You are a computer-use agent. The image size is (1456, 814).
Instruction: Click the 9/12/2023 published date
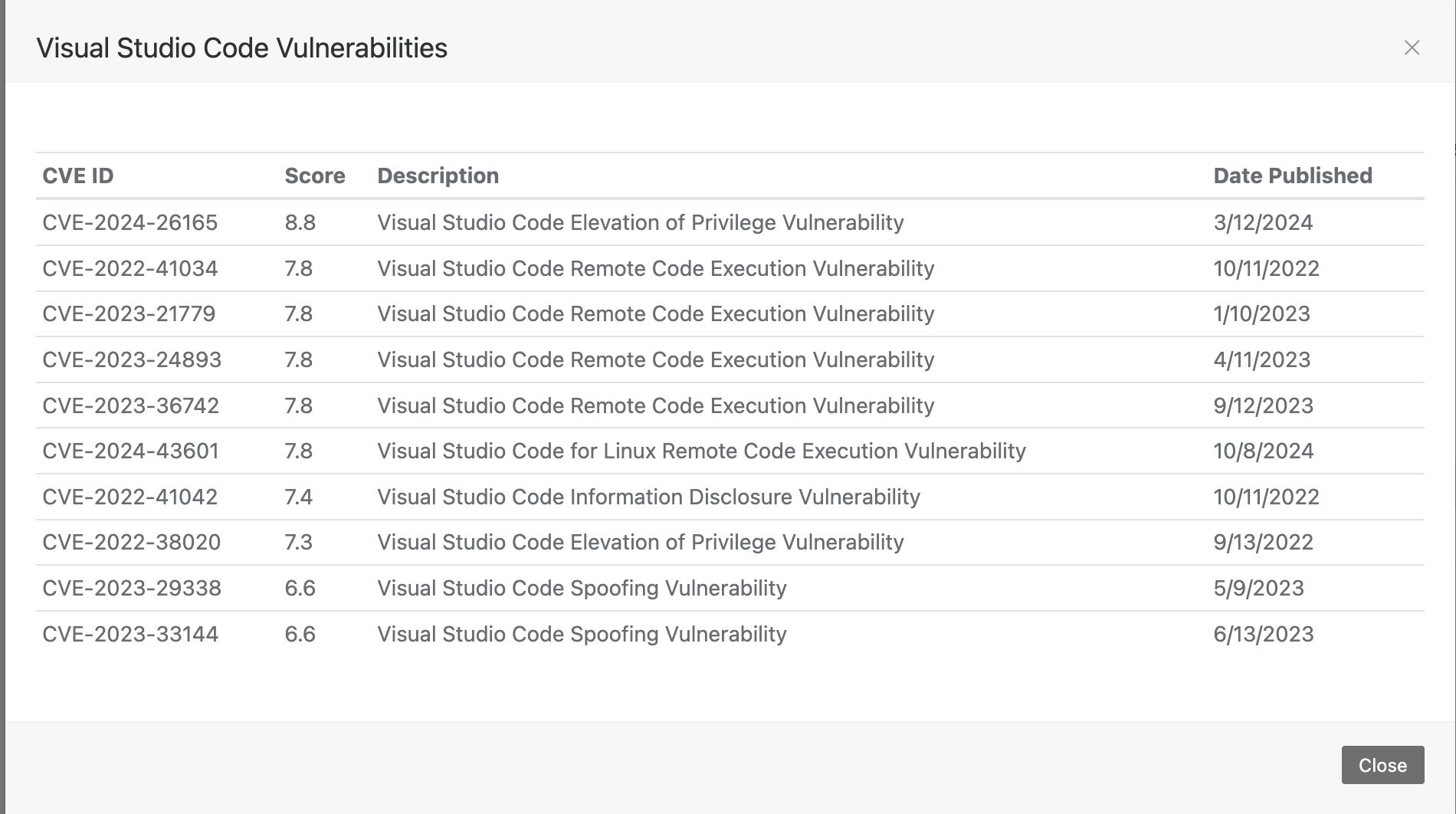1263,405
